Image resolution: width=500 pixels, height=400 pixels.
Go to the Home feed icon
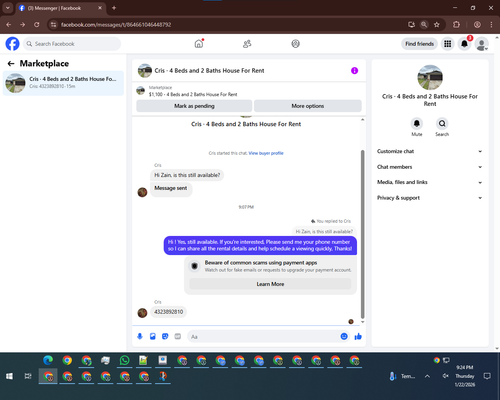(199, 44)
